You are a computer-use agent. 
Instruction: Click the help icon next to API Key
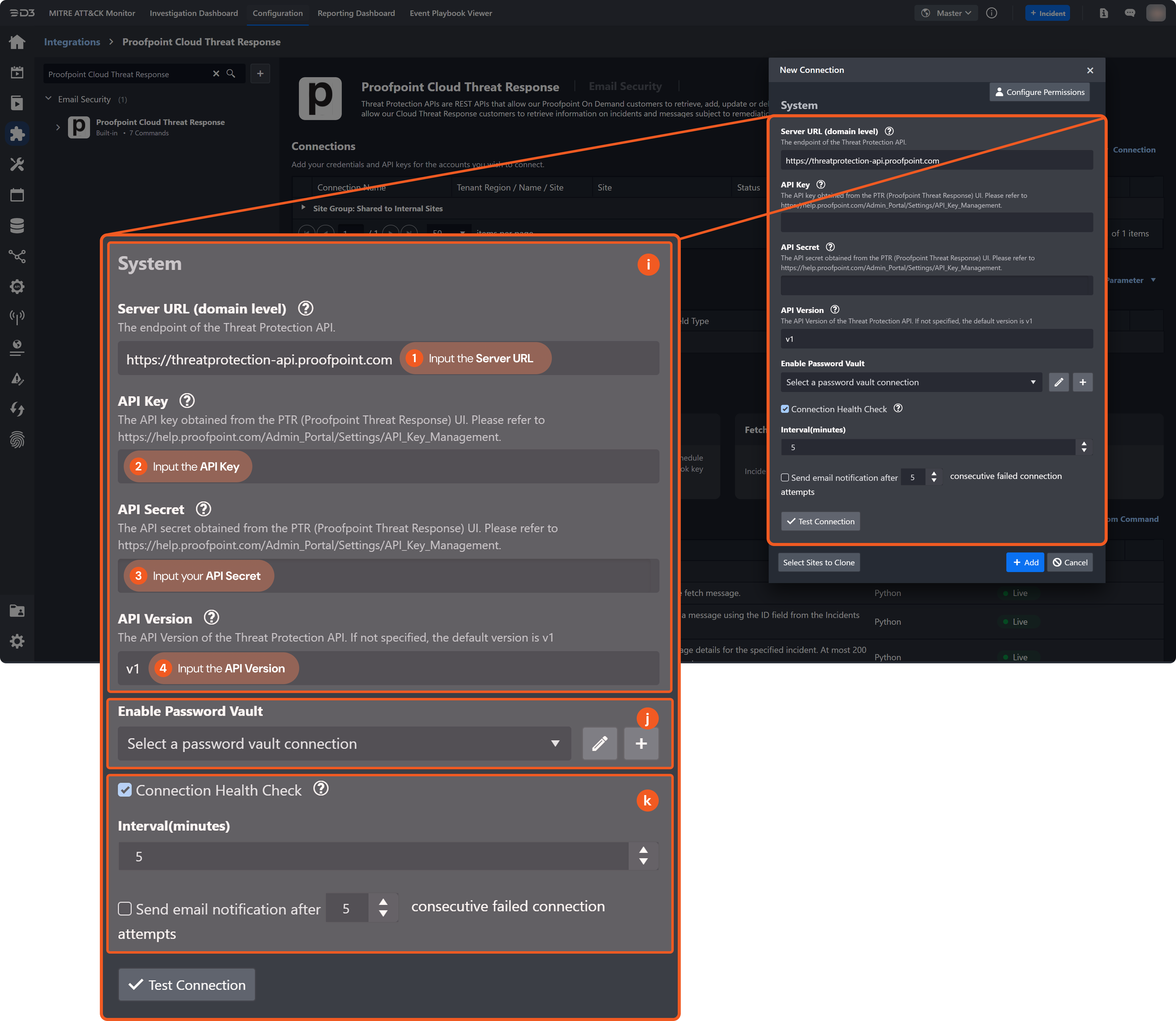coord(820,185)
